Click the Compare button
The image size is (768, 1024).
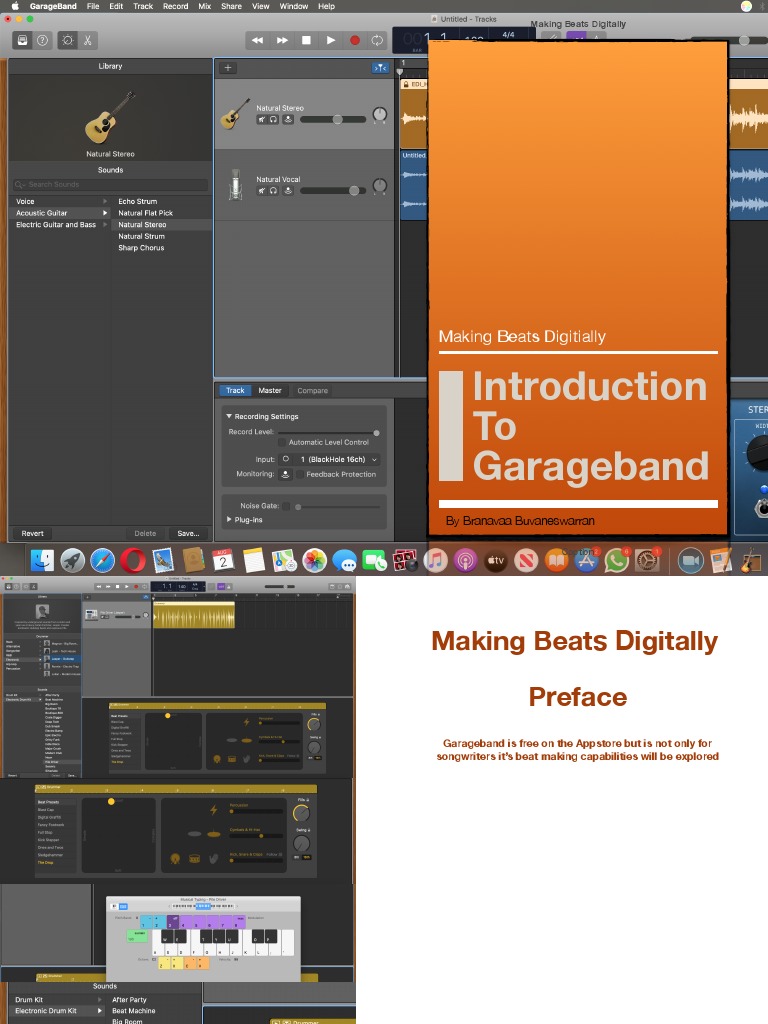point(313,391)
